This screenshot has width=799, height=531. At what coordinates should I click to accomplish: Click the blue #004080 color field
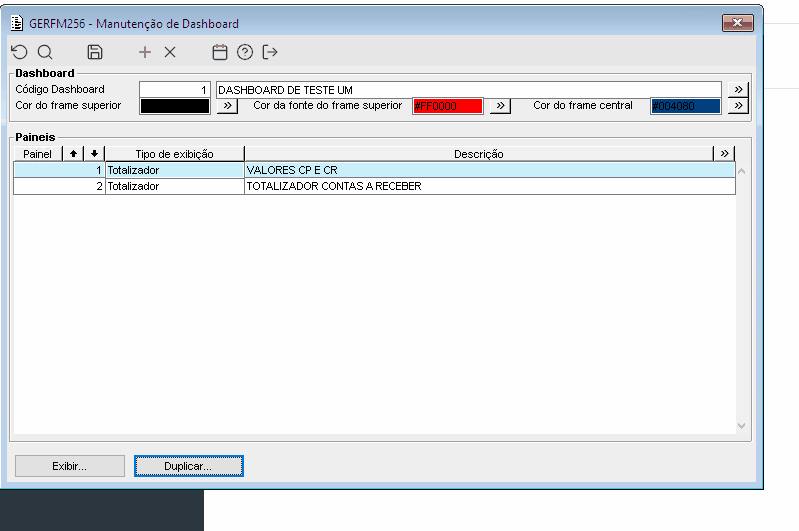[x=686, y=106]
